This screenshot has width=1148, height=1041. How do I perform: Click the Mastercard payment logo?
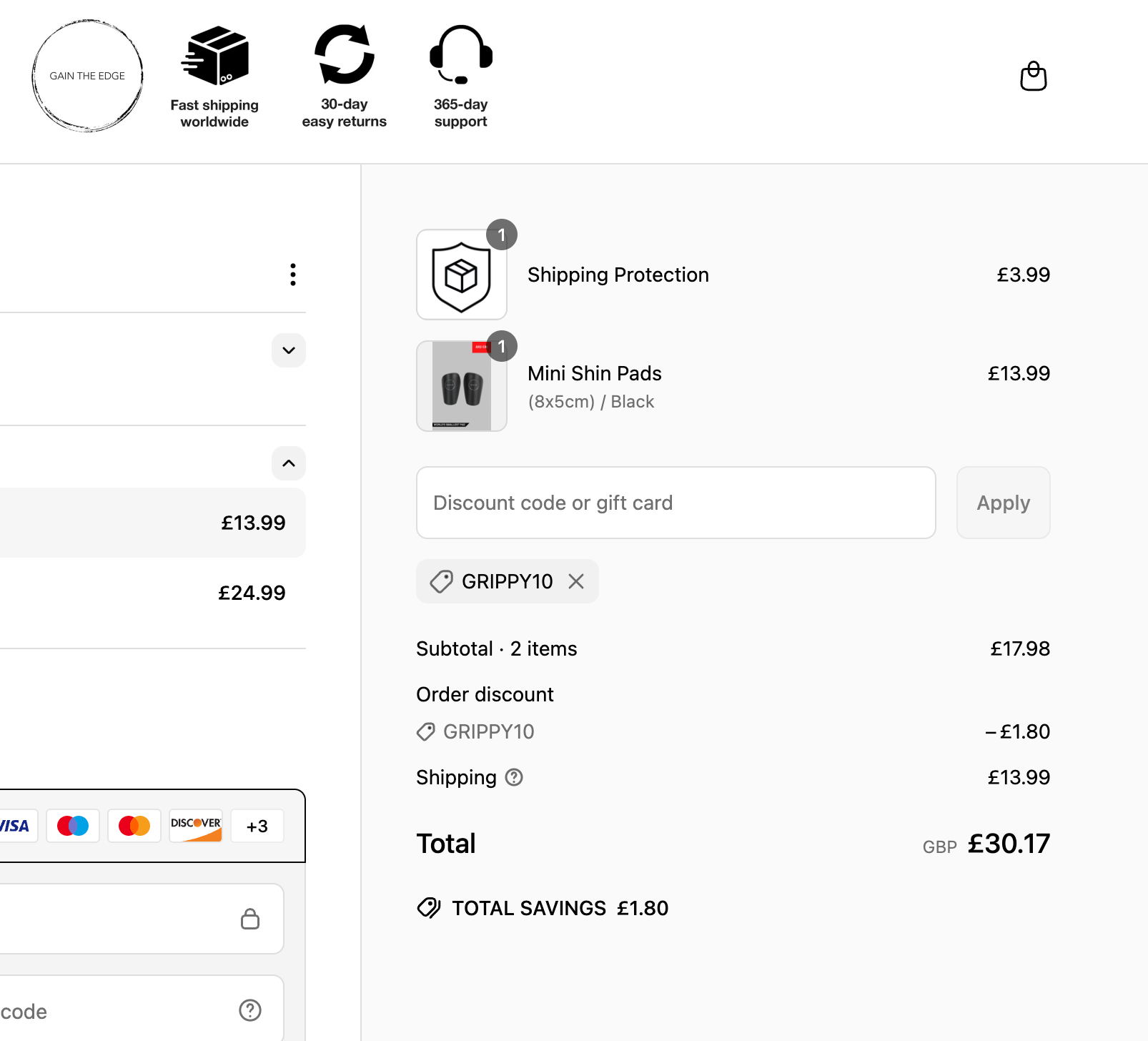[134, 827]
